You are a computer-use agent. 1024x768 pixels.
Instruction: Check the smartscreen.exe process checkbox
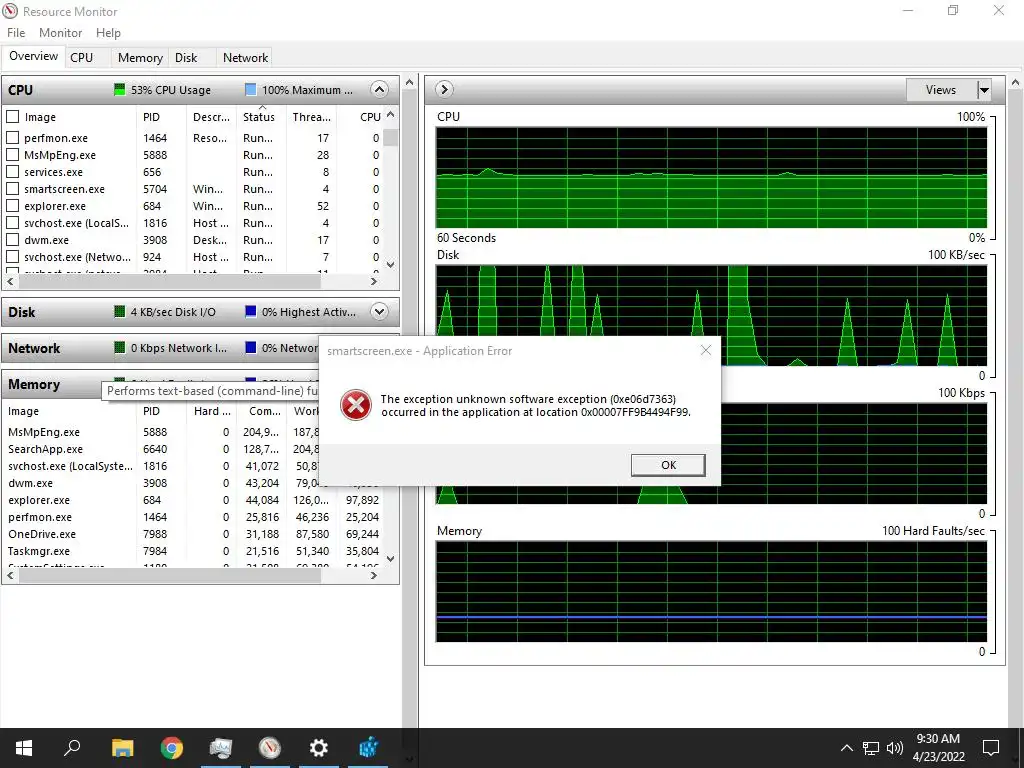tap(12, 189)
